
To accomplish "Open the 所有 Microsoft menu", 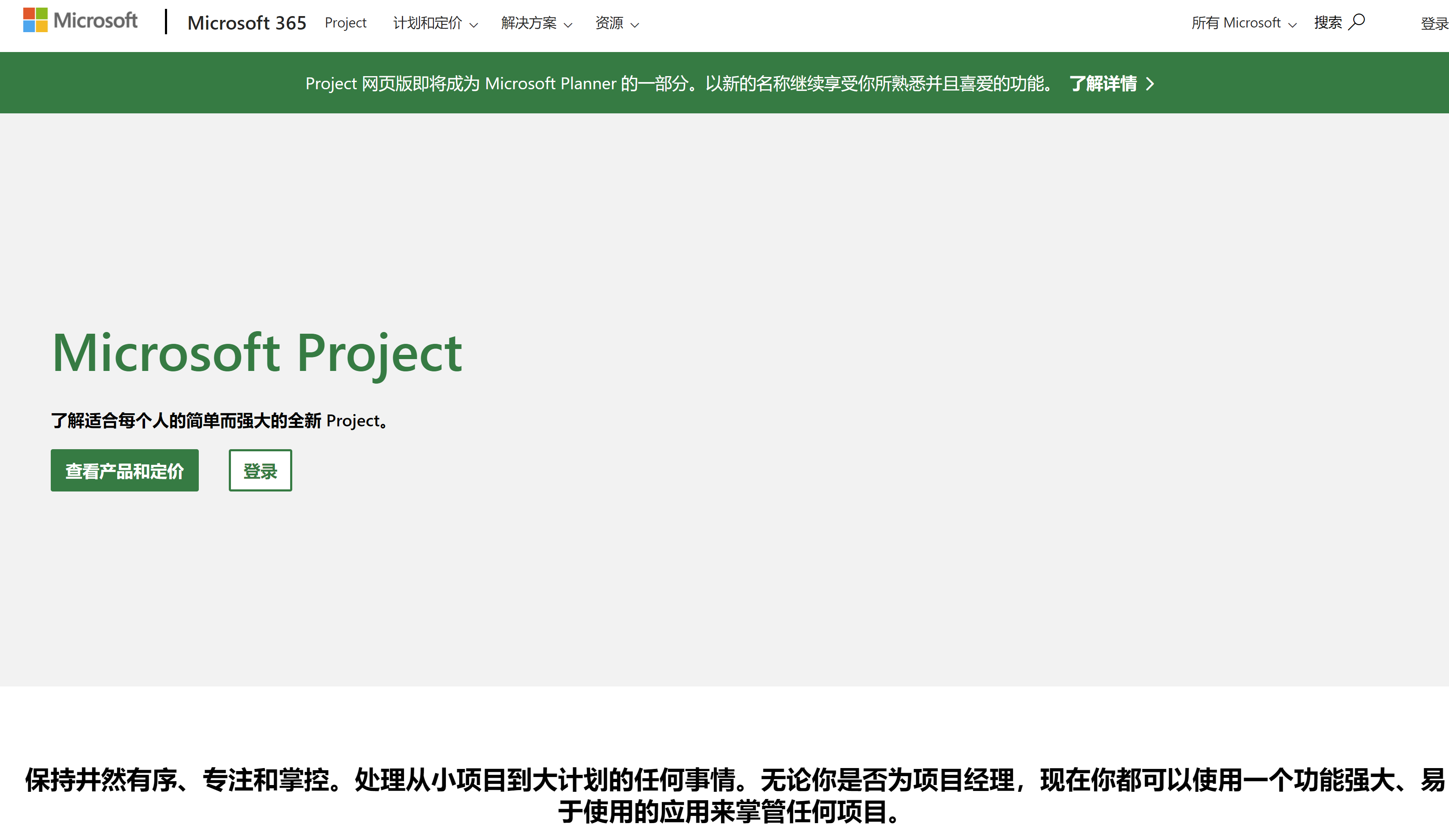I will [x=1236, y=23].
